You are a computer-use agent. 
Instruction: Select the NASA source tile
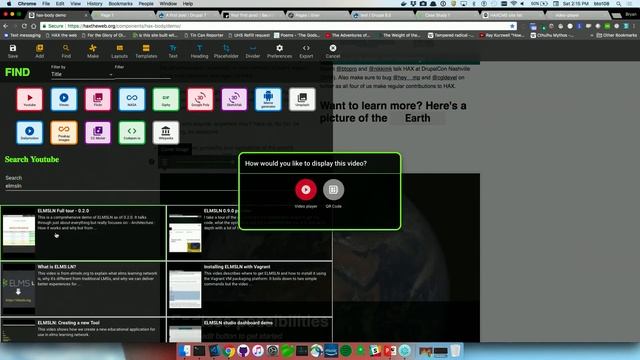point(132,99)
